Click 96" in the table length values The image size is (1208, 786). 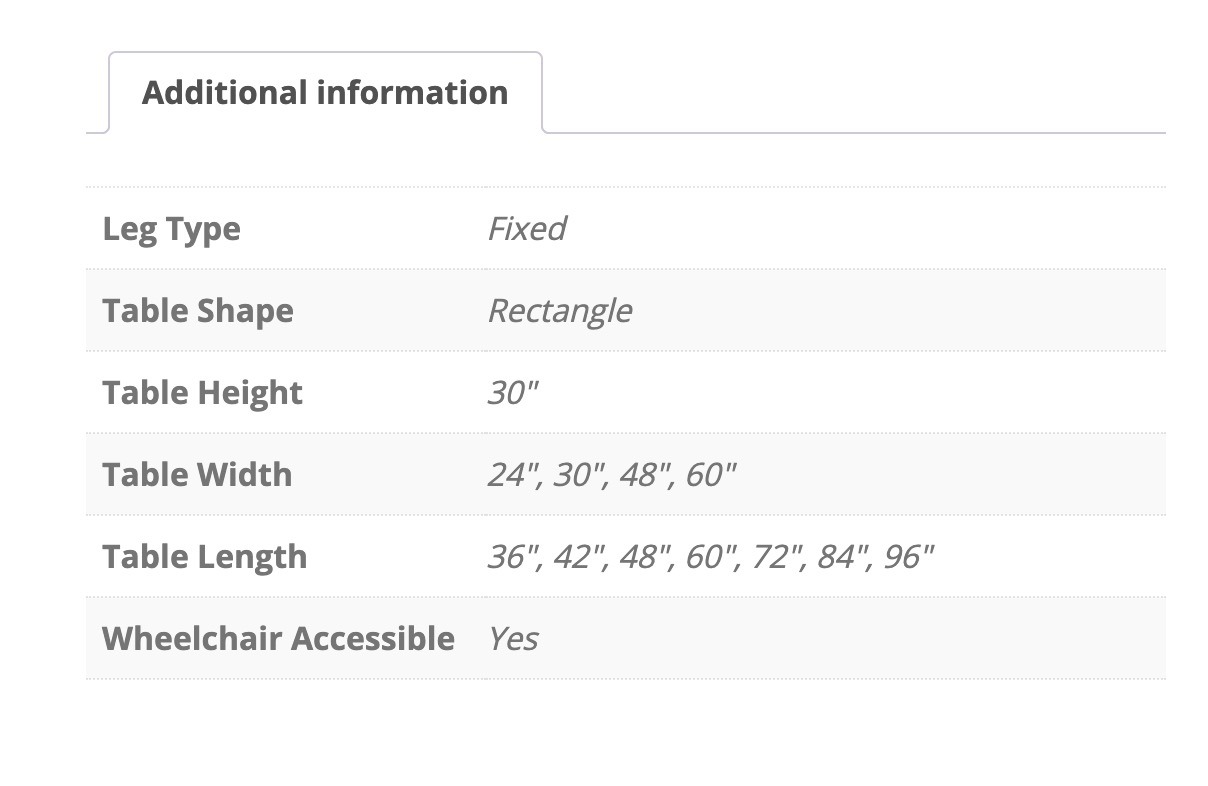tap(908, 556)
